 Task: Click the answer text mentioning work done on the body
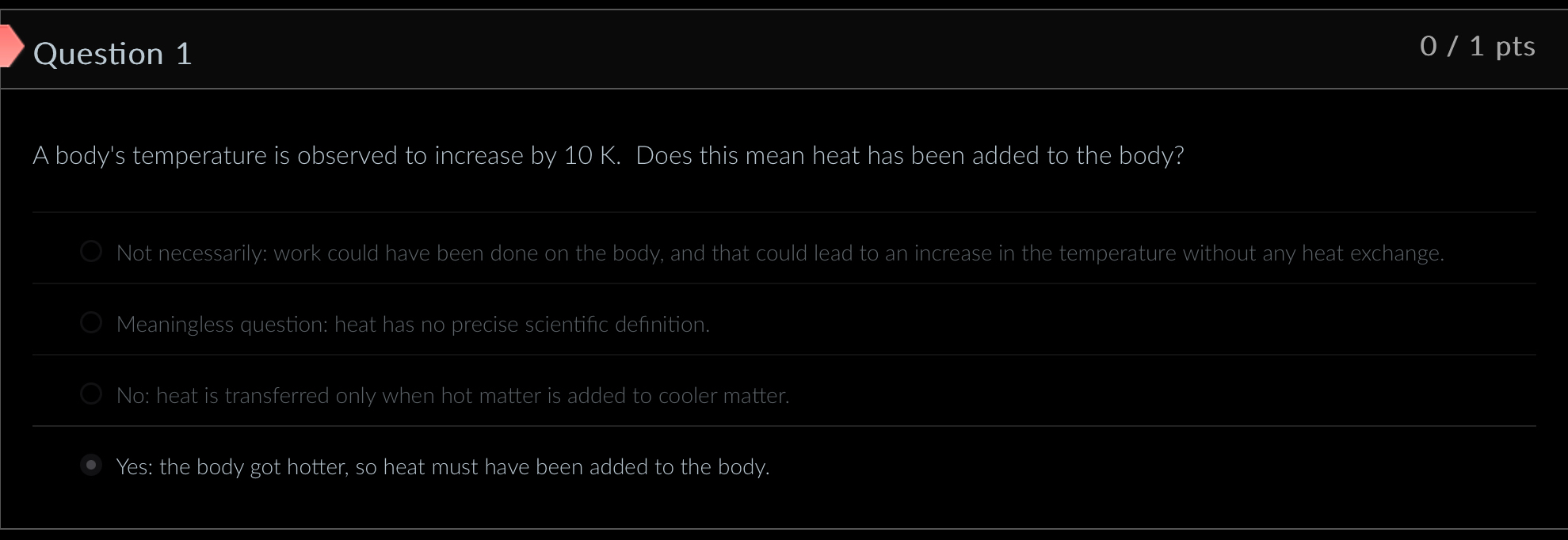click(780, 253)
